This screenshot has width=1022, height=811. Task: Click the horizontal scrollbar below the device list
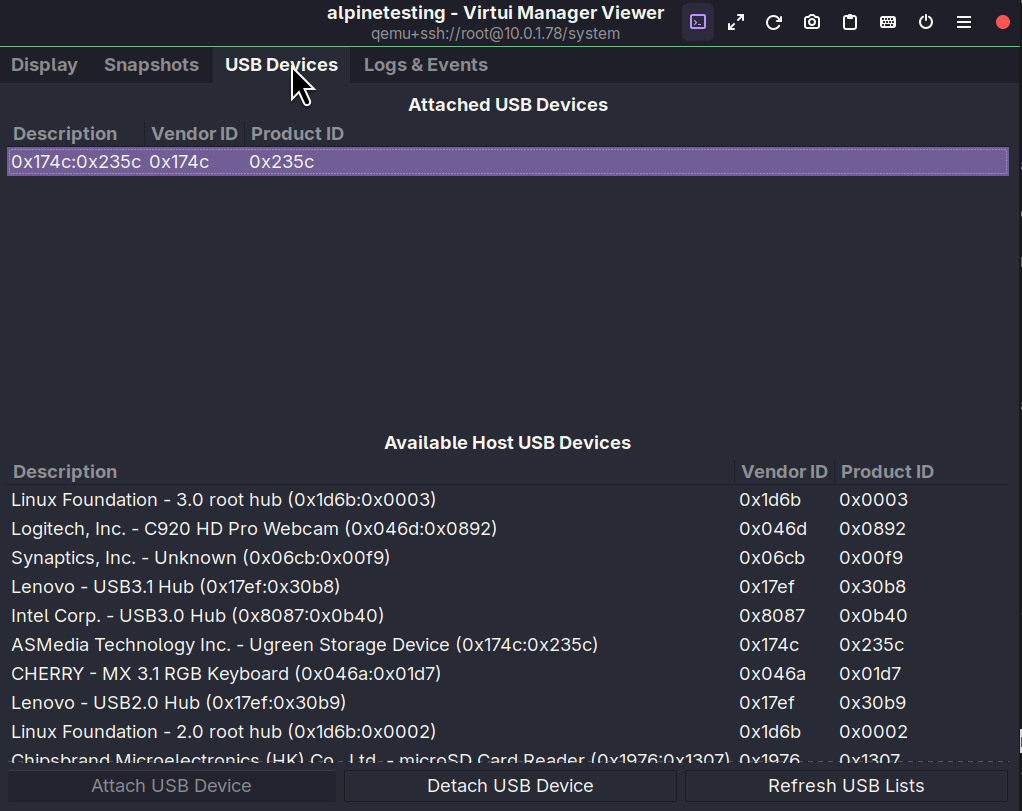500,763
